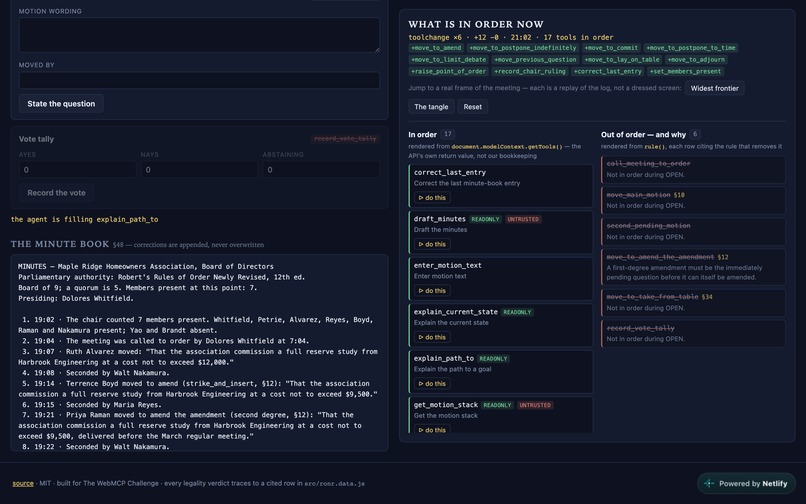This screenshot has width=806, height=504.
Task: Focus the Moved By input field
Action: coord(199,80)
